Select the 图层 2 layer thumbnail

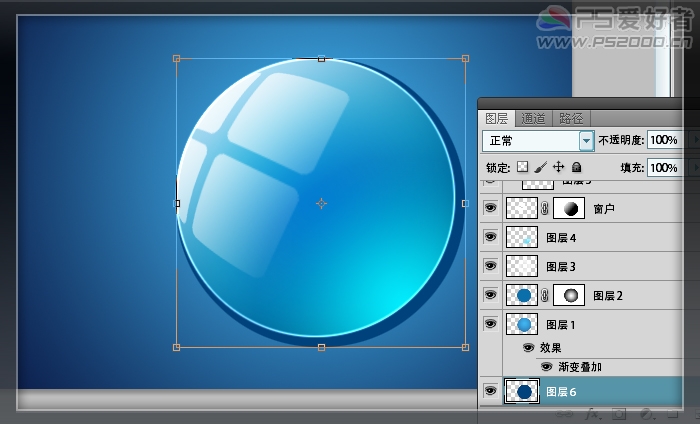[521, 295]
